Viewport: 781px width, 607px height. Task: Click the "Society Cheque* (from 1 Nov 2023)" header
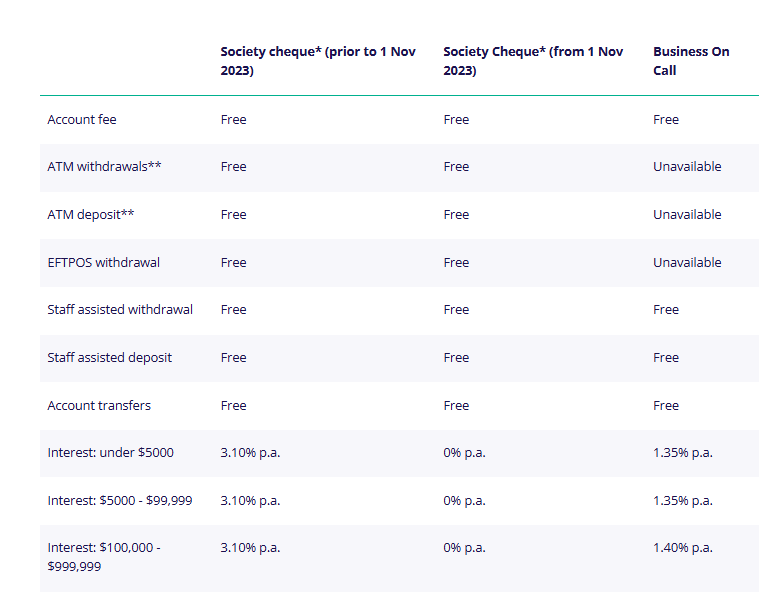pos(533,61)
